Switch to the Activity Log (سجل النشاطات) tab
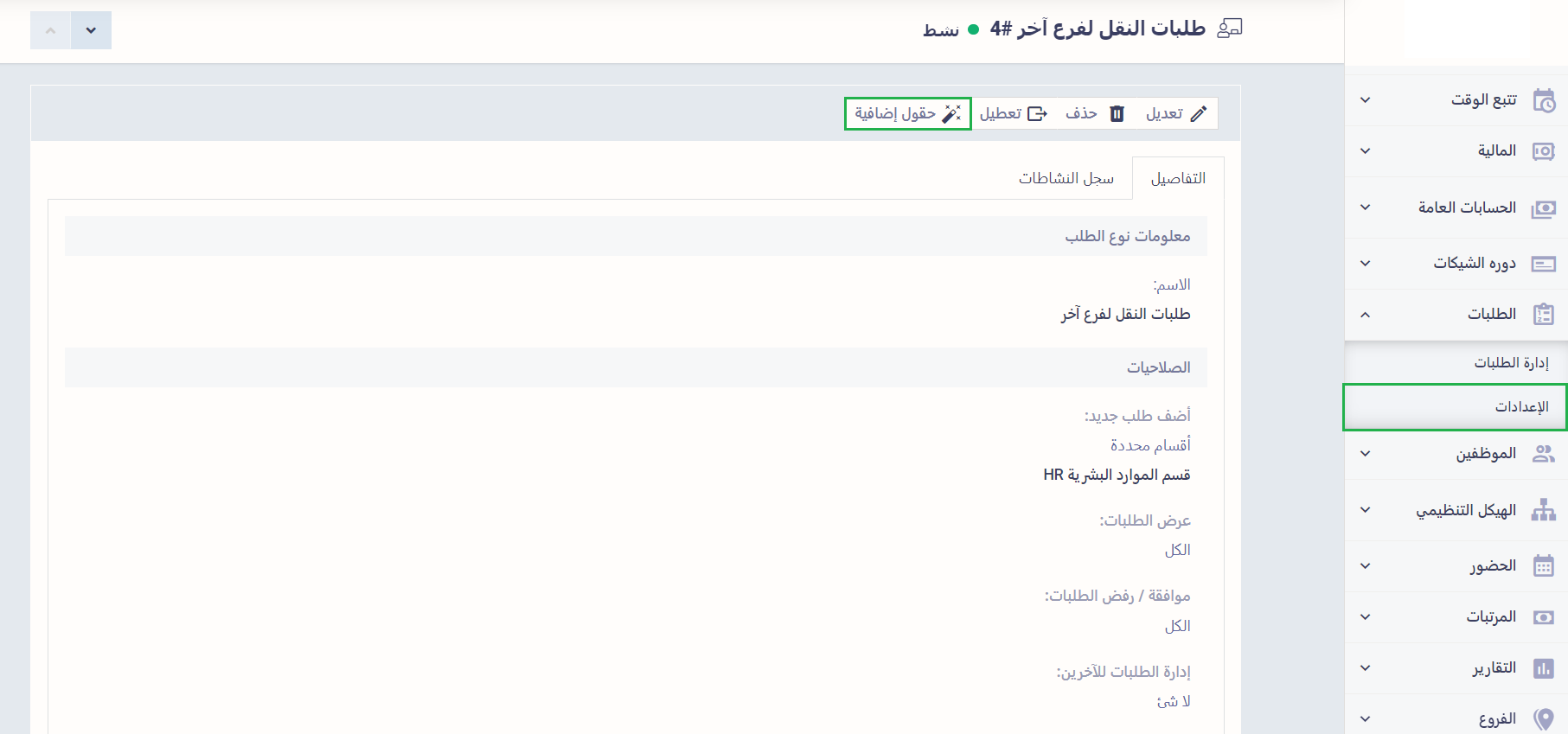This screenshot has height=734, width=1568. (x=1066, y=178)
